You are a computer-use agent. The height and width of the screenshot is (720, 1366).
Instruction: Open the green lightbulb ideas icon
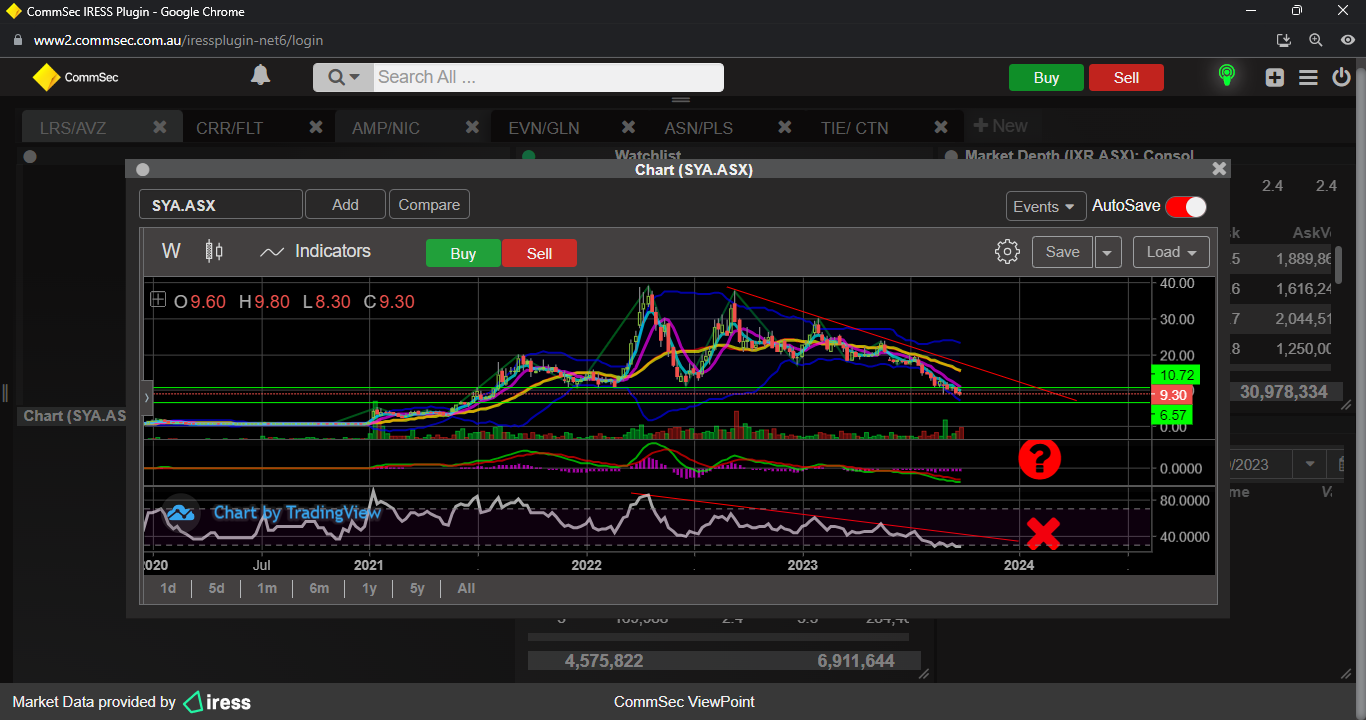1226,76
